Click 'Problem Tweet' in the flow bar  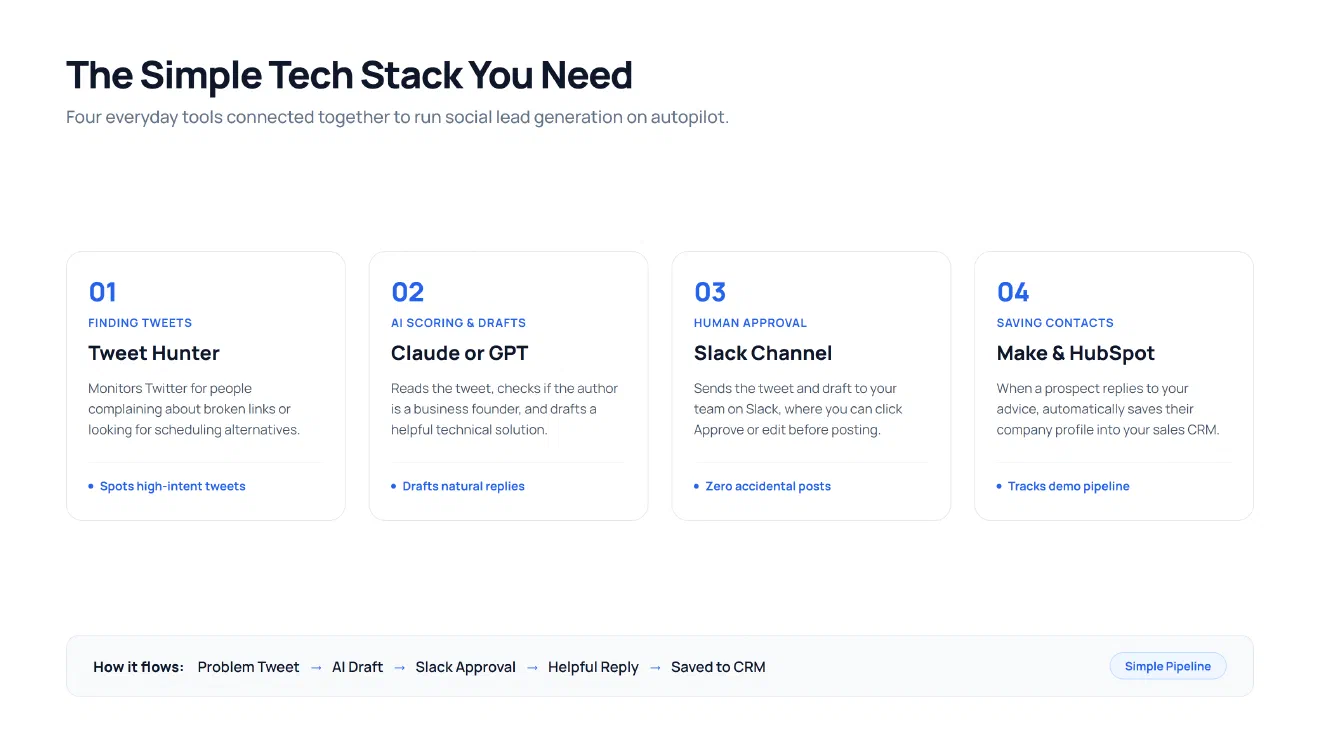(249, 667)
